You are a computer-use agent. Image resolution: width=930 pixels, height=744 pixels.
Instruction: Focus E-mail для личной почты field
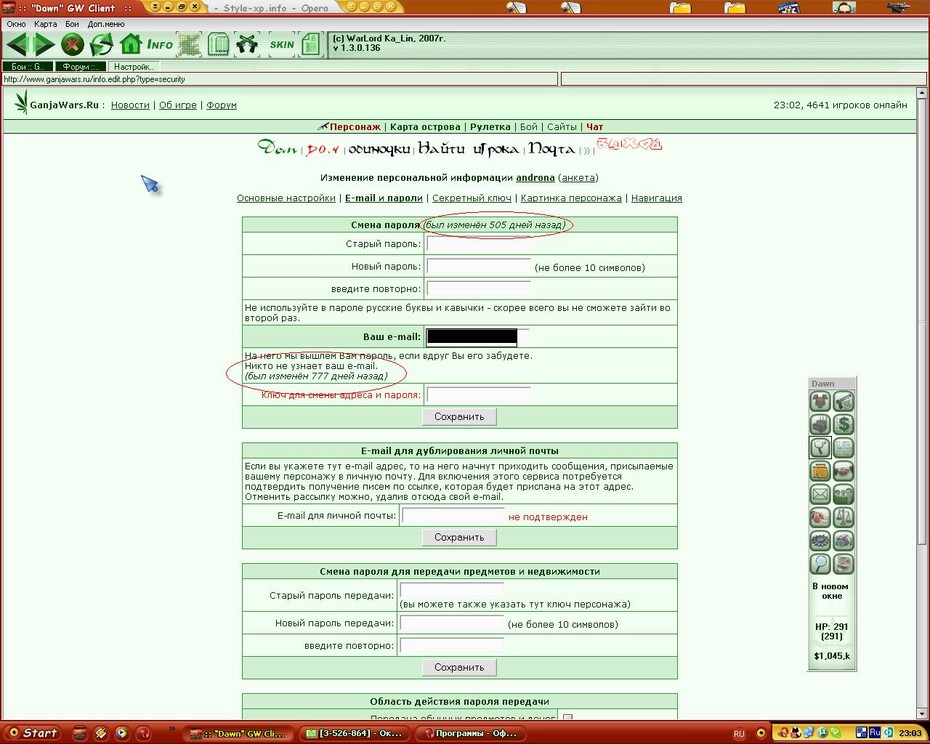coord(453,516)
